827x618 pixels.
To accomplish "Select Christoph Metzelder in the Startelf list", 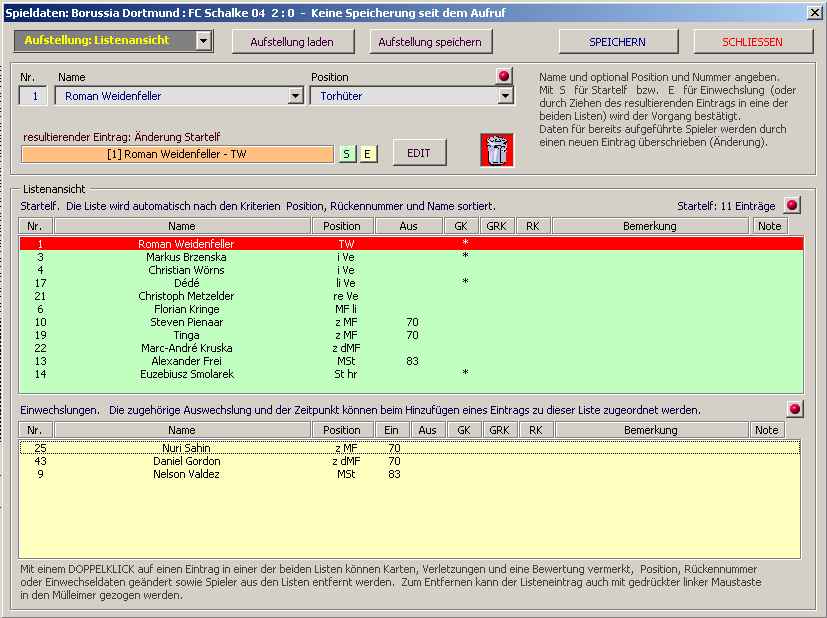I will [x=411, y=296].
